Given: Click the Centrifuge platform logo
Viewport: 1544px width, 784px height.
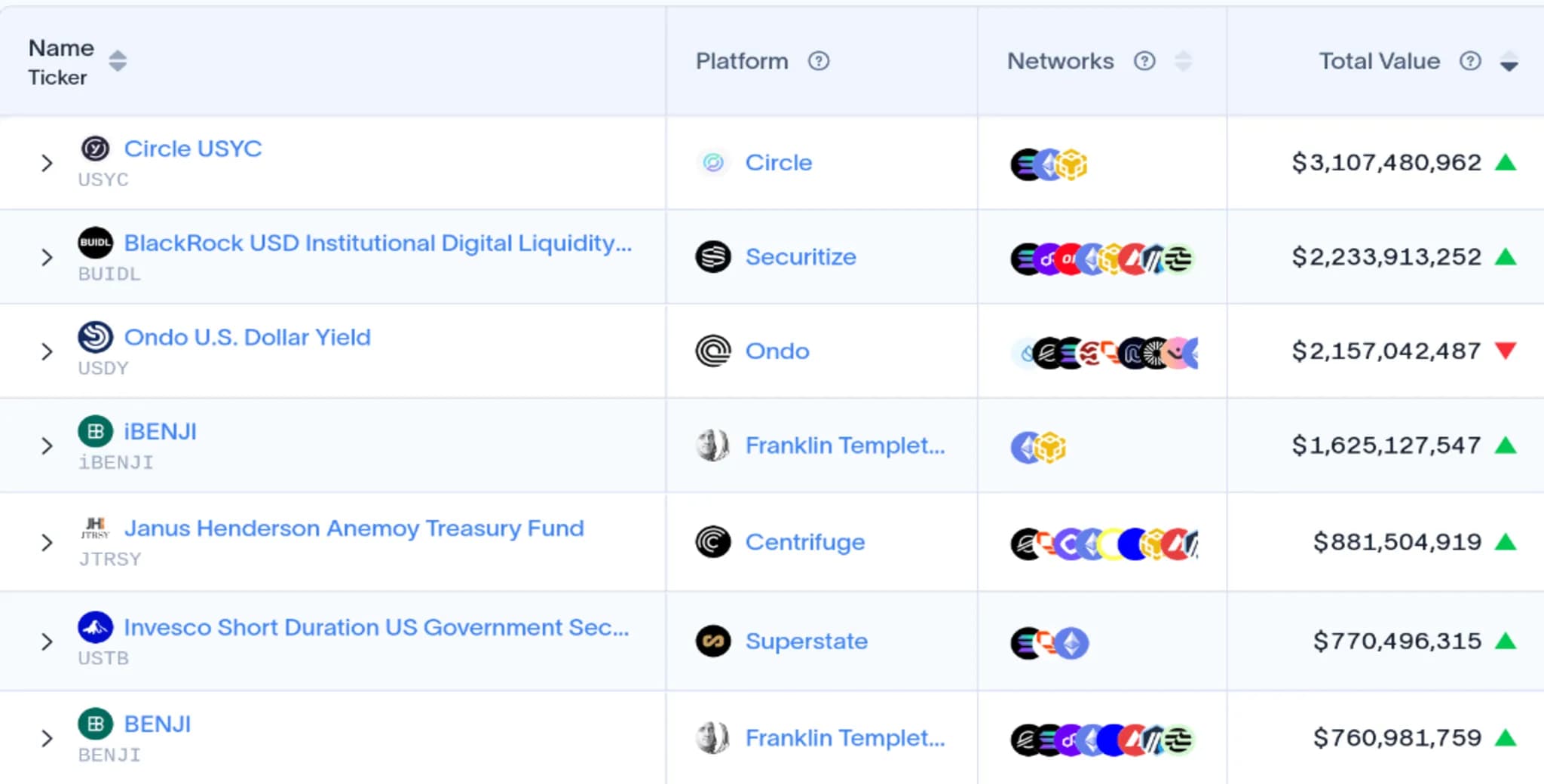Looking at the screenshot, I should tap(713, 542).
